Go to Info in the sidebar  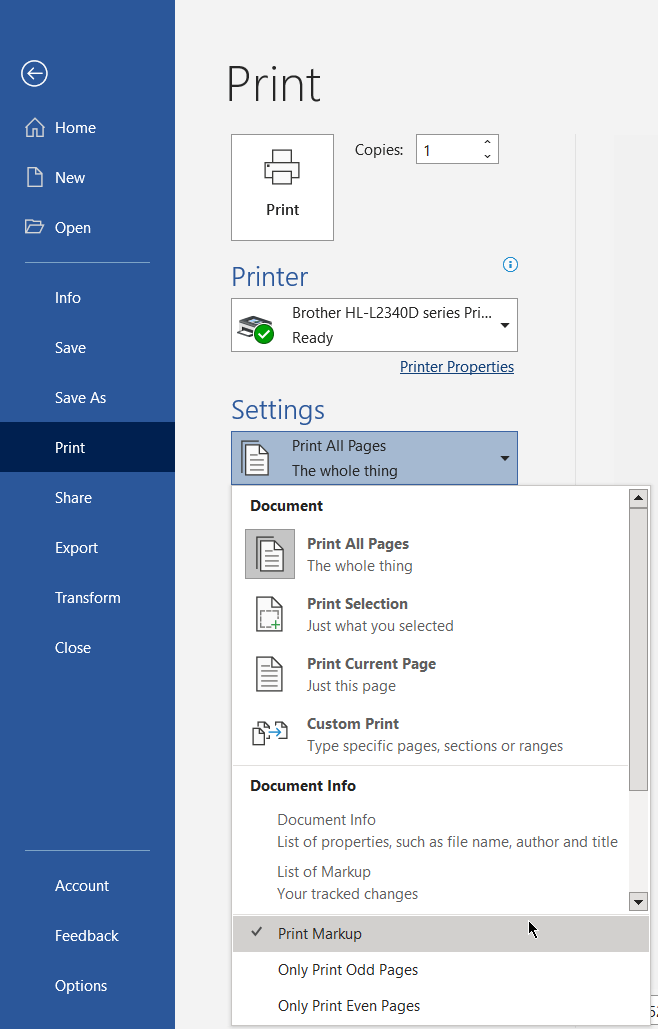click(x=87, y=297)
